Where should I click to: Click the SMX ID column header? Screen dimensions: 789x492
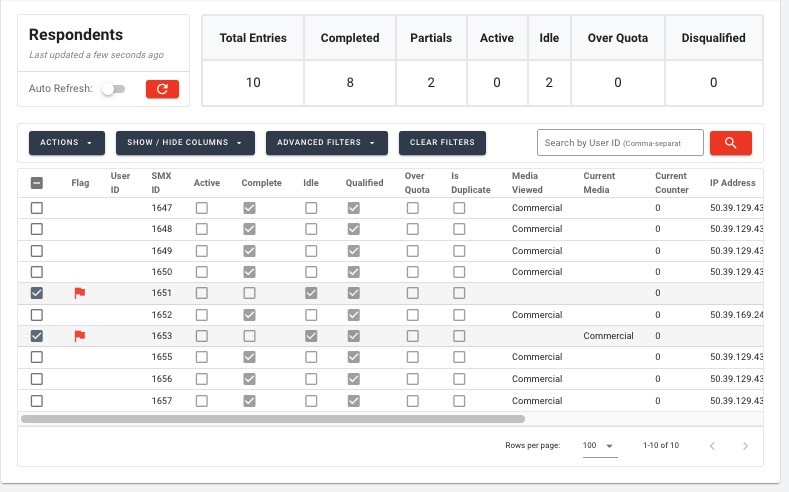(162, 183)
